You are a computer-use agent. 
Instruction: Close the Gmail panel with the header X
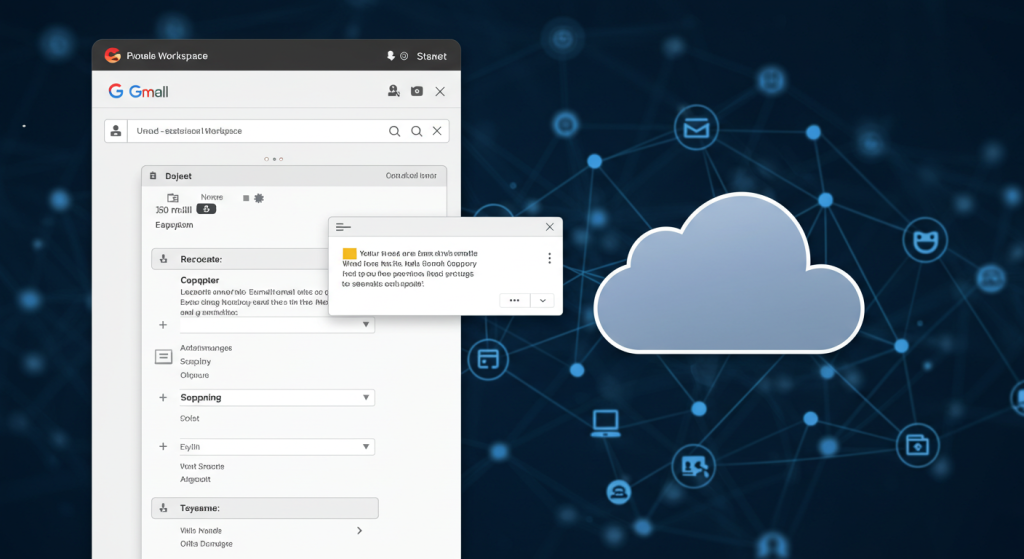(x=440, y=91)
